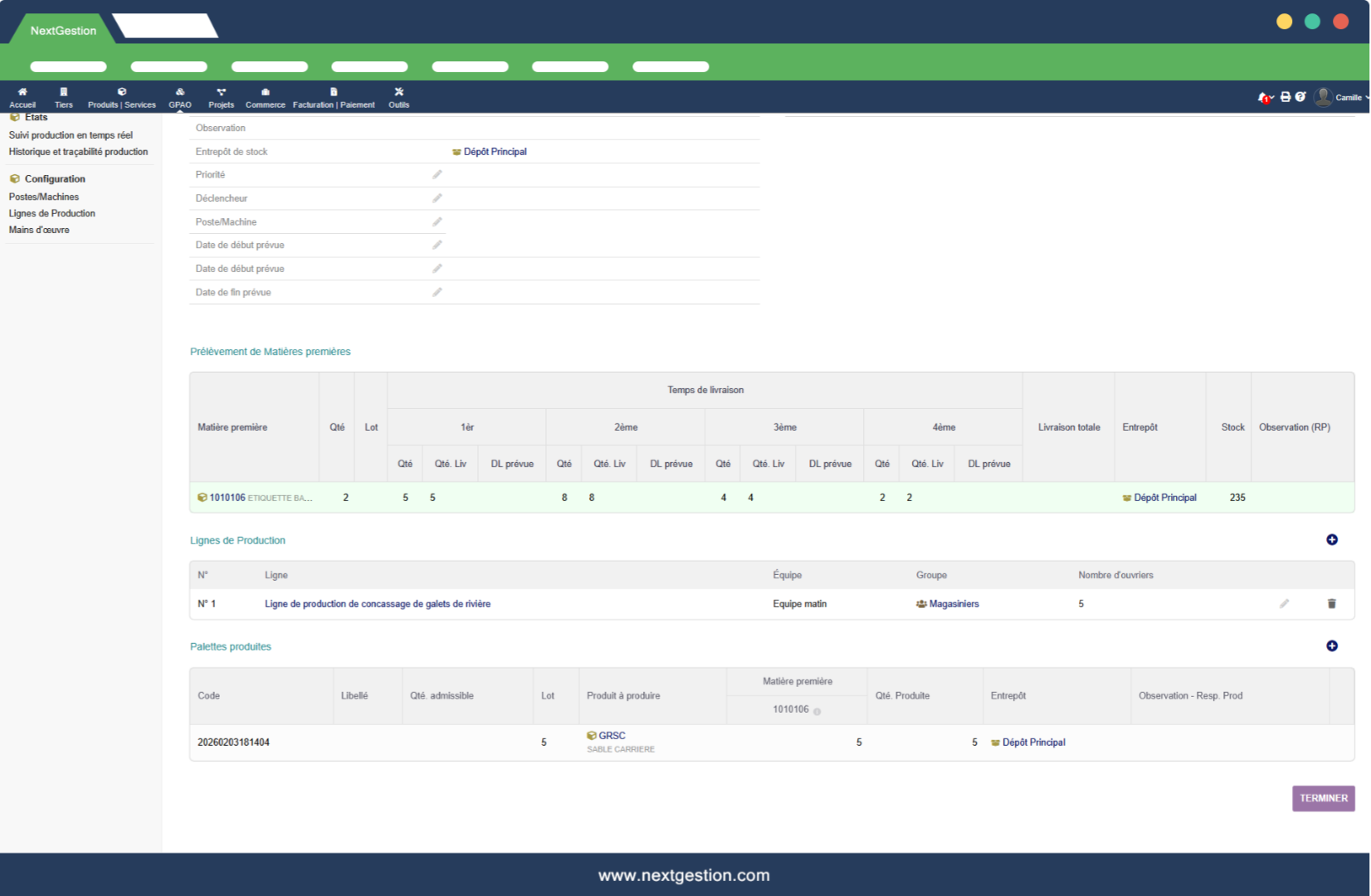Click the print icon in header
The width and height of the screenshot is (1371, 896).
(x=1286, y=97)
